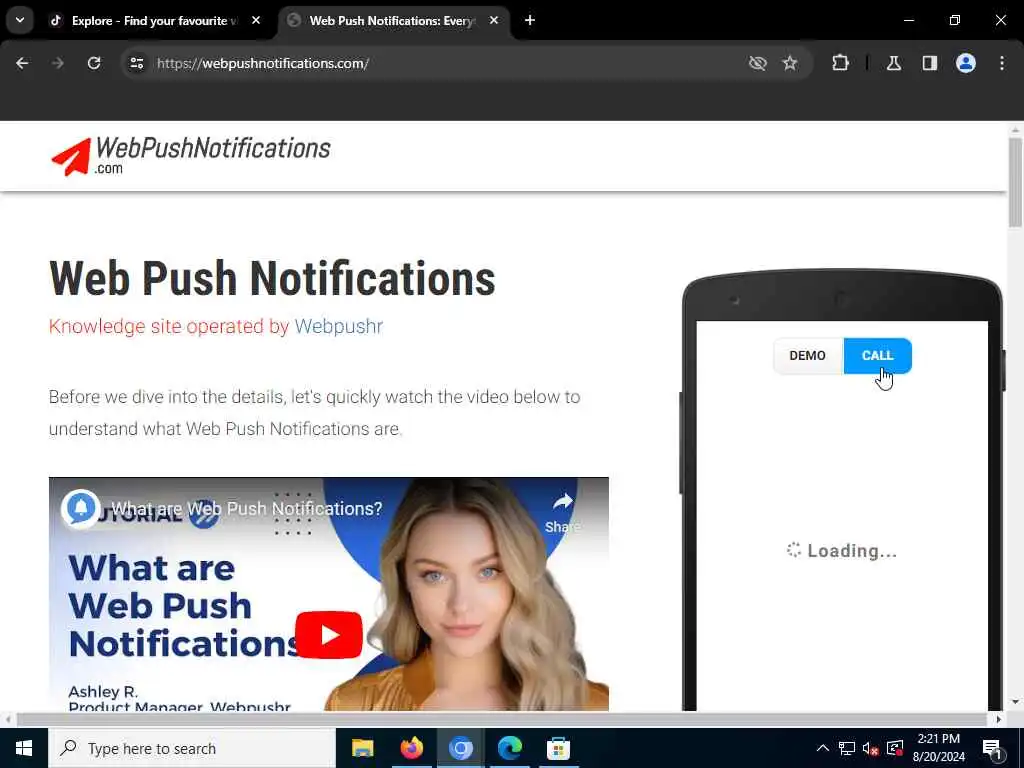Image resolution: width=1024 pixels, height=768 pixels.
Task: Open the taskbar clock and date
Action: tap(938, 748)
